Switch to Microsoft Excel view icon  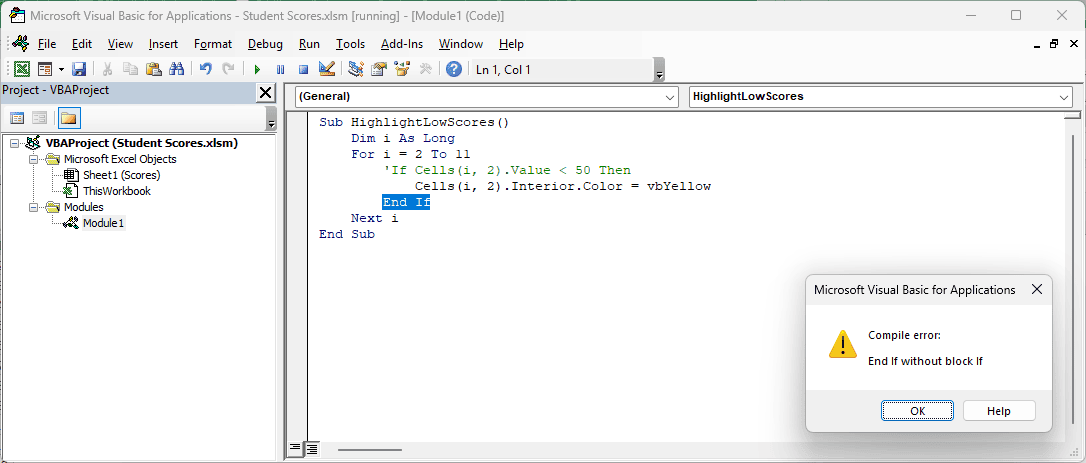[22, 69]
